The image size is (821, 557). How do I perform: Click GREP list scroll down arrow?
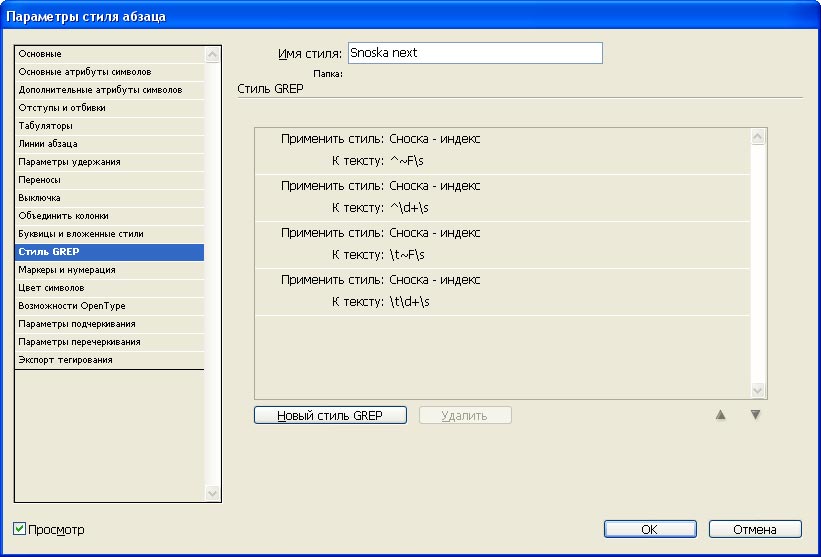point(758,390)
